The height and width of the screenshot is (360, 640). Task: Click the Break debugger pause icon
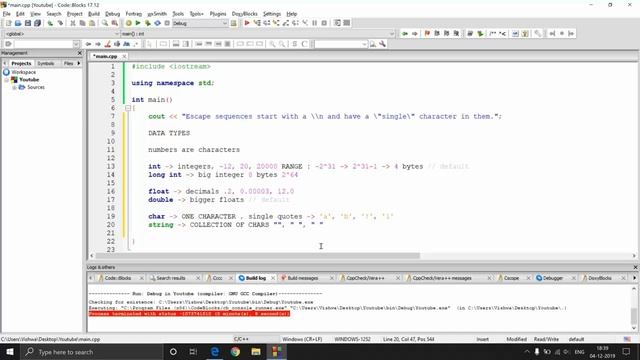coord(315,23)
